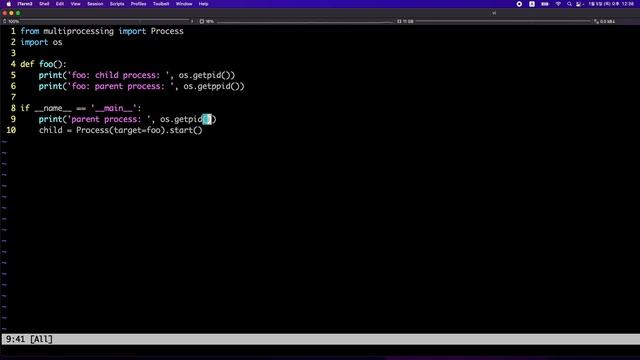Click 'Process(target=foo)' on line 10
This screenshot has width=640, height=360.
coord(120,131)
